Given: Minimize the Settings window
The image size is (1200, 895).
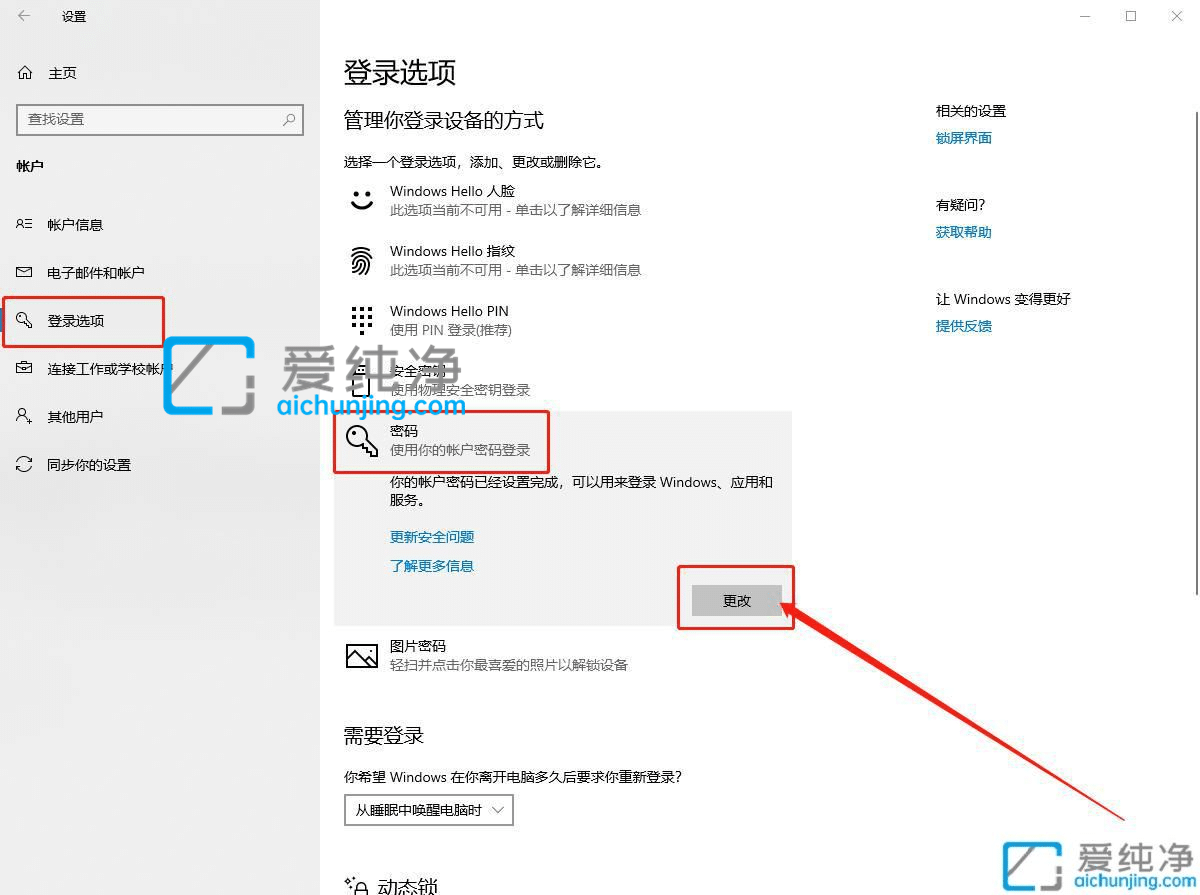Looking at the screenshot, I should point(1085,16).
